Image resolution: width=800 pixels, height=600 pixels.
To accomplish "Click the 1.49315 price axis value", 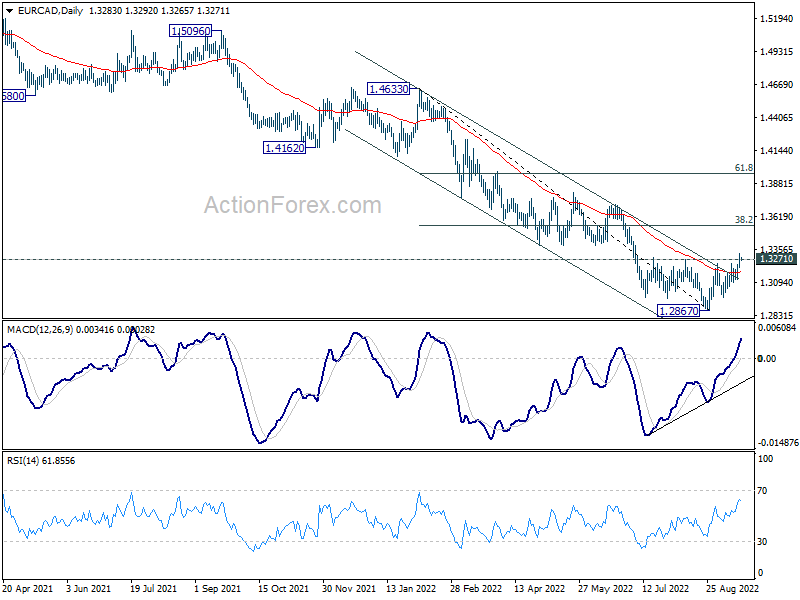I will click(777, 52).
